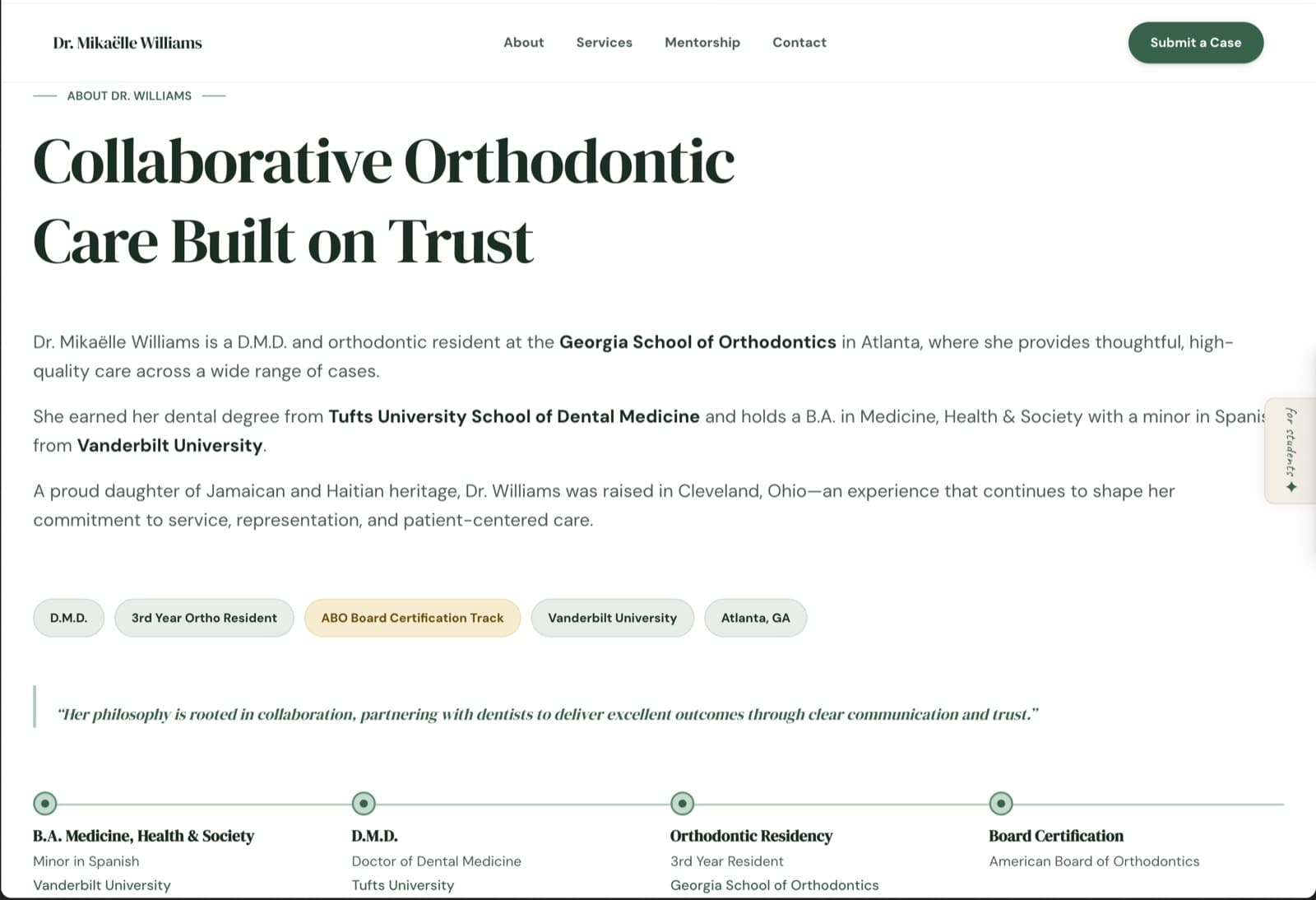Click bold 'Georgia School of Orthodontics' text
The height and width of the screenshot is (900, 1316).
click(x=697, y=342)
